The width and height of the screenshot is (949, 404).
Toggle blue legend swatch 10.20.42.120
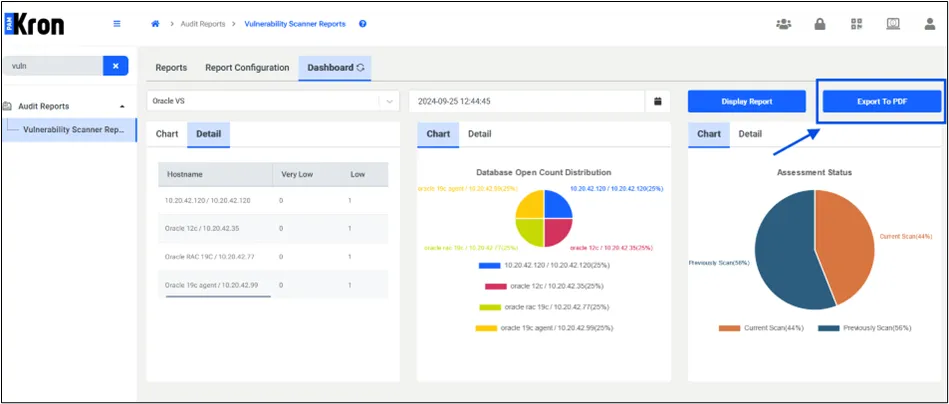click(489, 266)
